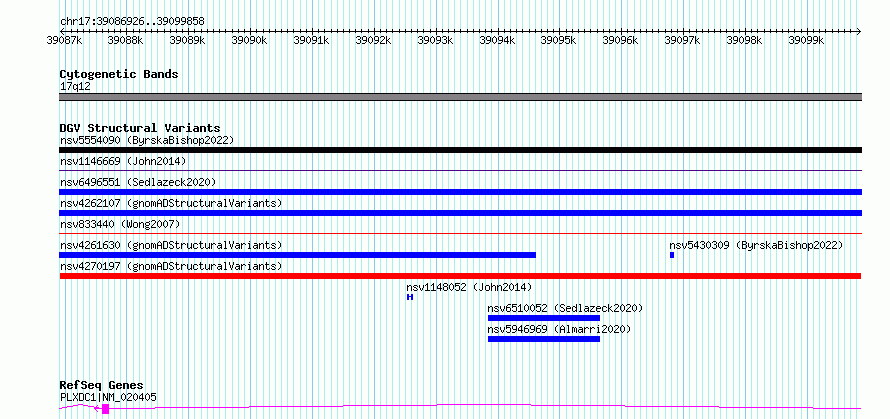Select the nsv5946969 (Almarri2020) label
The height and width of the screenshot is (419, 890).
(x=559, y=329)
